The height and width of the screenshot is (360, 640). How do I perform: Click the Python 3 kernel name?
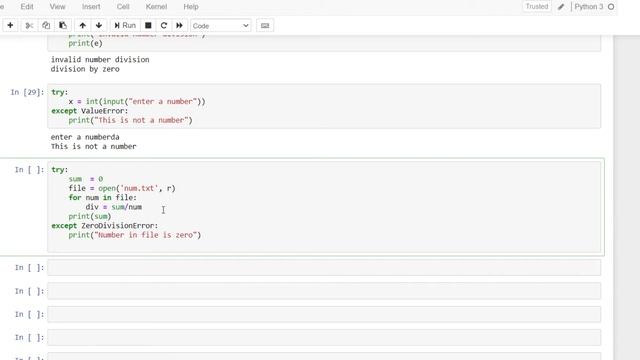589,7
